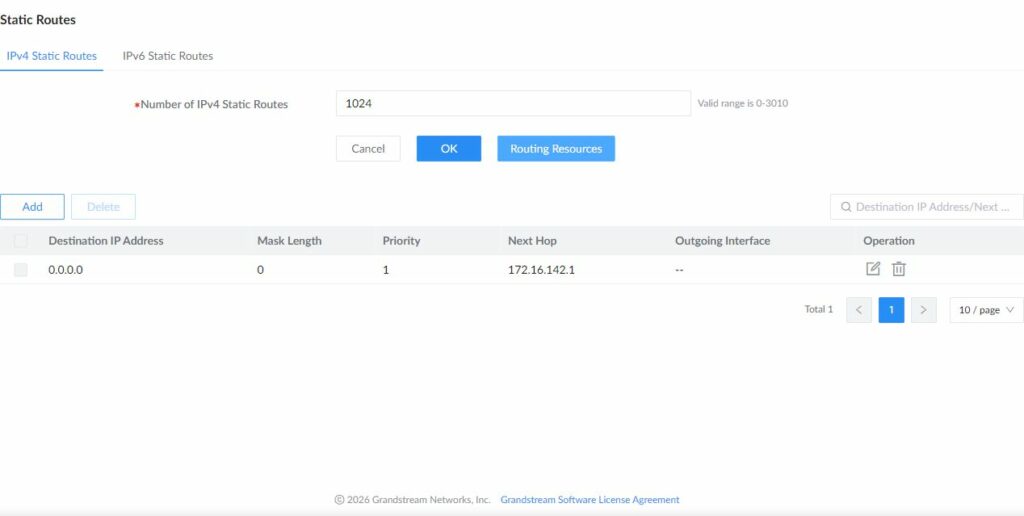Click the Operation column header

[889, 241]
